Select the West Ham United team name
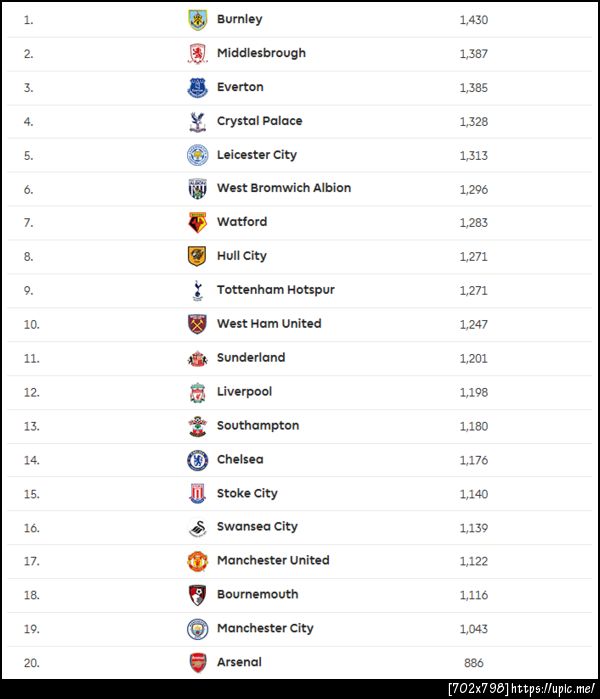Viewport: 600px width, 699px height. (269, 324)
